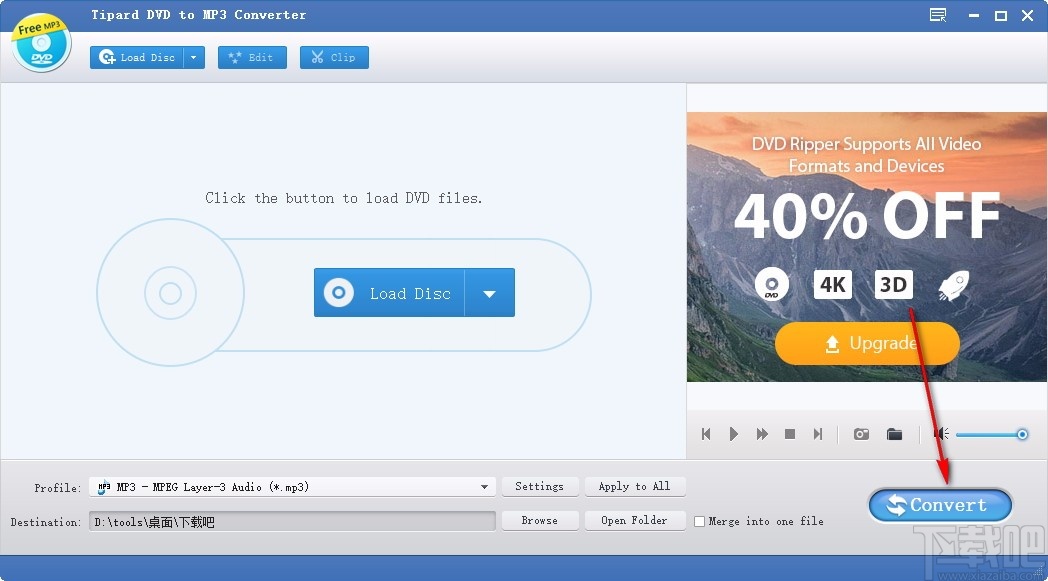Click Upgrade on the promo banner
Image resolution: width=1048 pixels, height=581 pixels.
866,343
